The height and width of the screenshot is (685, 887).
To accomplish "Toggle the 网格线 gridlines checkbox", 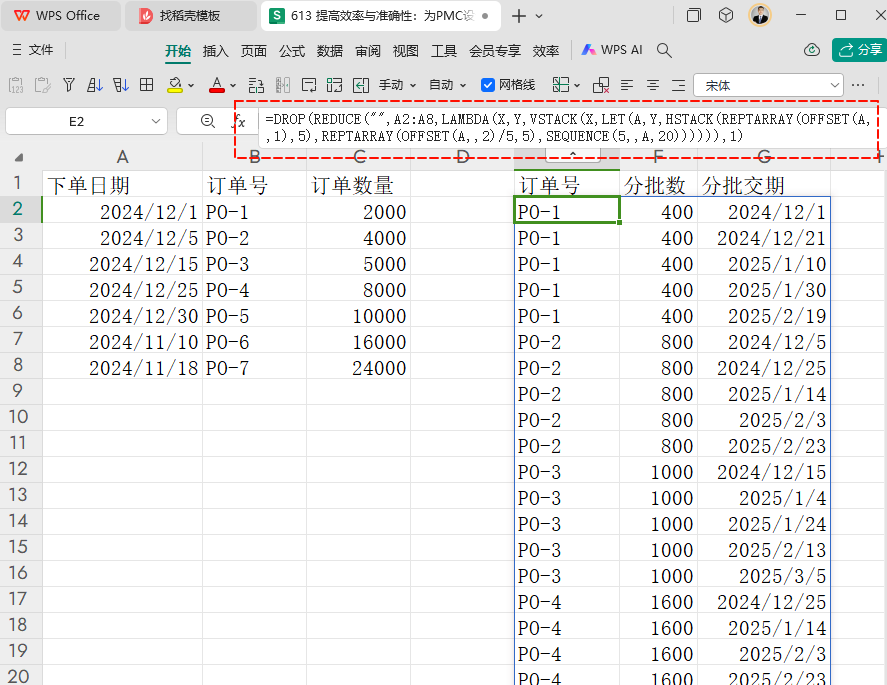I will pyautogui.click(x=488, y=85).
